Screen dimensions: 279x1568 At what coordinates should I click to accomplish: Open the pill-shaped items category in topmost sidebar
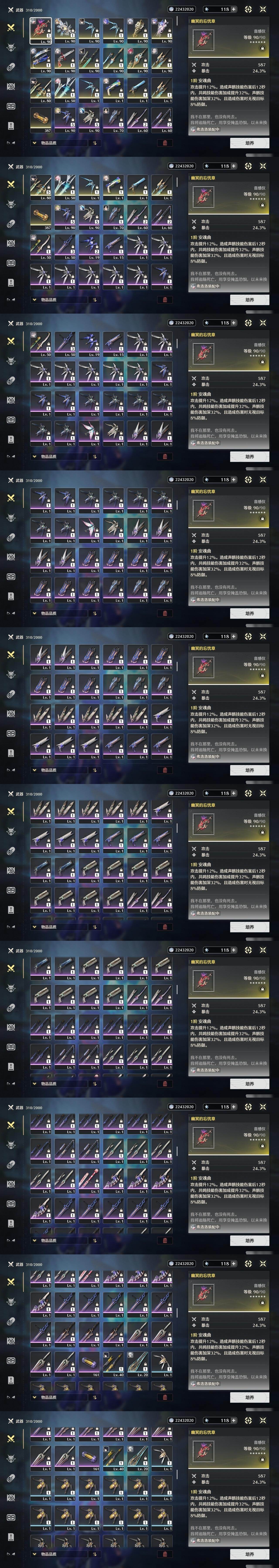pyautogui.click(x=11, y=67)
